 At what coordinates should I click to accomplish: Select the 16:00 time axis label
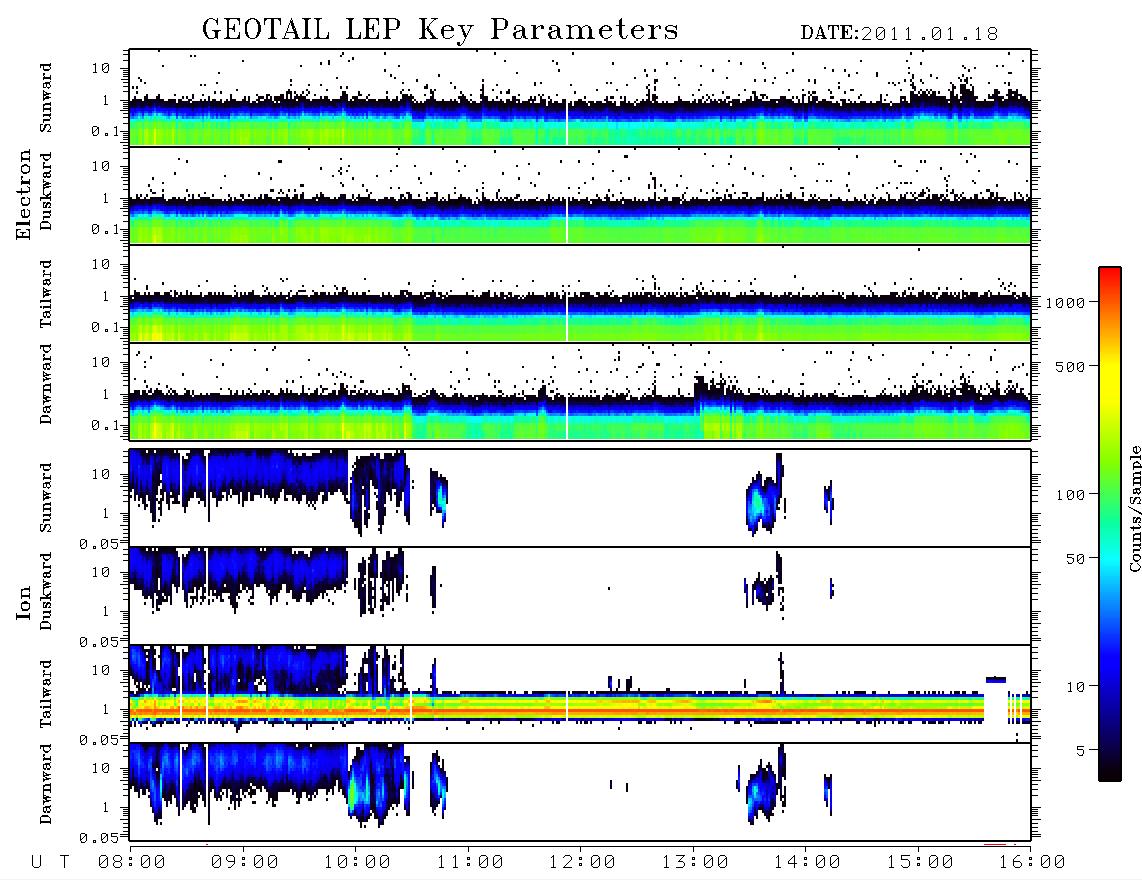pyautogui.click(x=1032, y=863)
